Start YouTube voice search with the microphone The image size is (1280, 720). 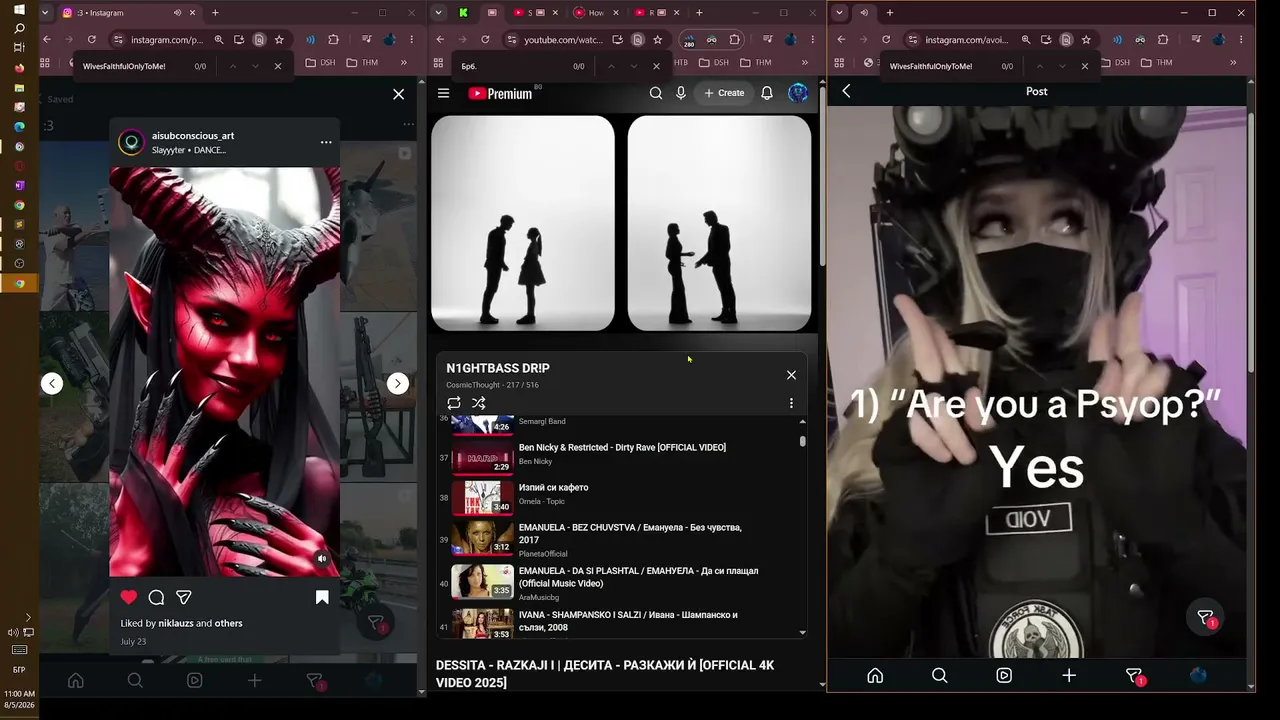tap(681, 93)
